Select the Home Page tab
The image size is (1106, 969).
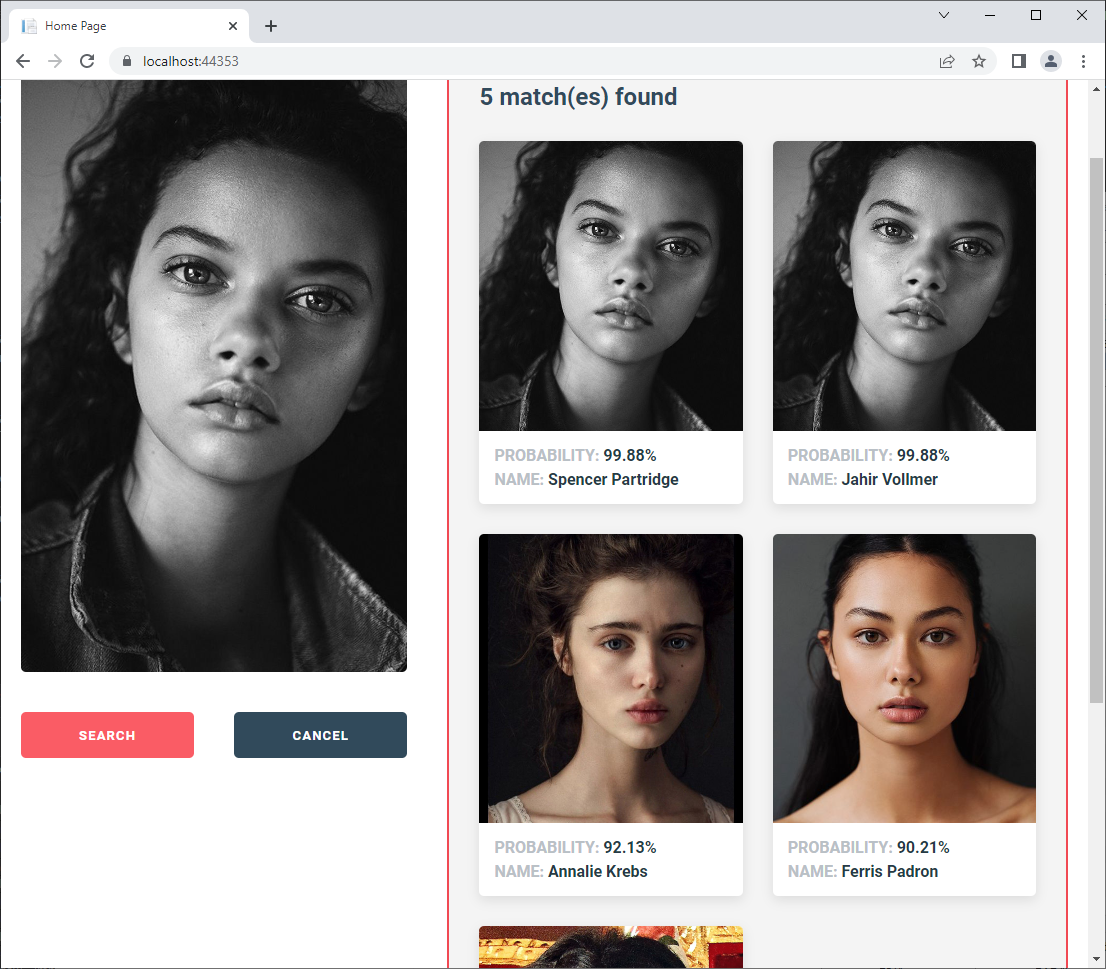click(x=129, y=26)
